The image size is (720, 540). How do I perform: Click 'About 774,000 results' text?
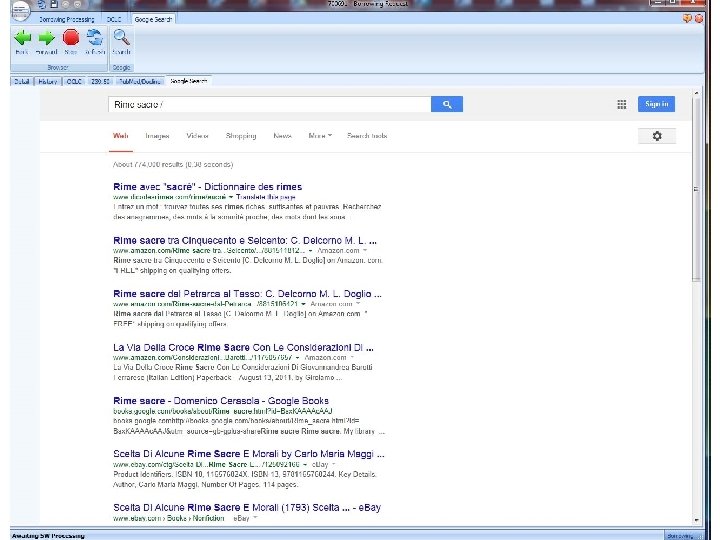[x=173, y=164]
